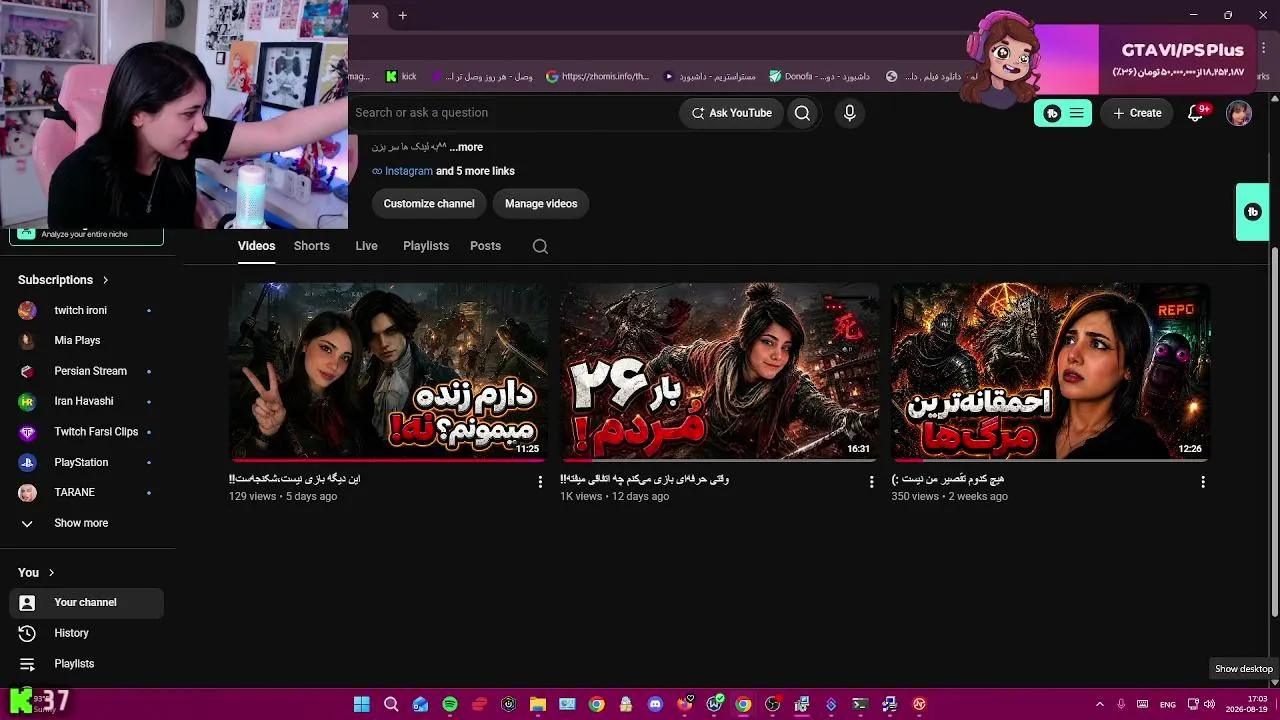Viewport: 1280px width, 720px height.
Task: Open the Playlists channel tab
Action: tap(426, 246)
